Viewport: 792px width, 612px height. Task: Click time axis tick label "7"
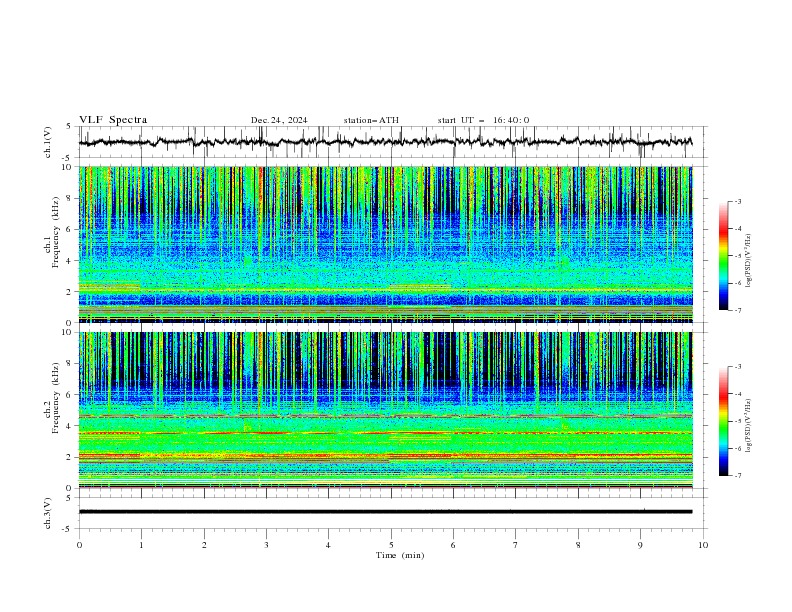click(x=516, y=545)
